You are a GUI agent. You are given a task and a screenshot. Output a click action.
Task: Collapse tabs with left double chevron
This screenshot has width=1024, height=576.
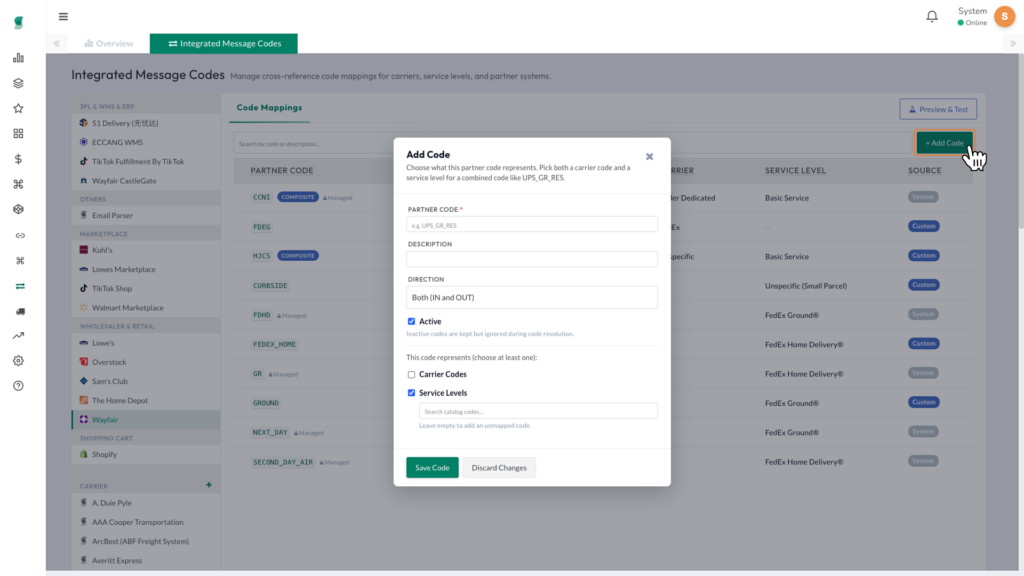coord(57,44)
